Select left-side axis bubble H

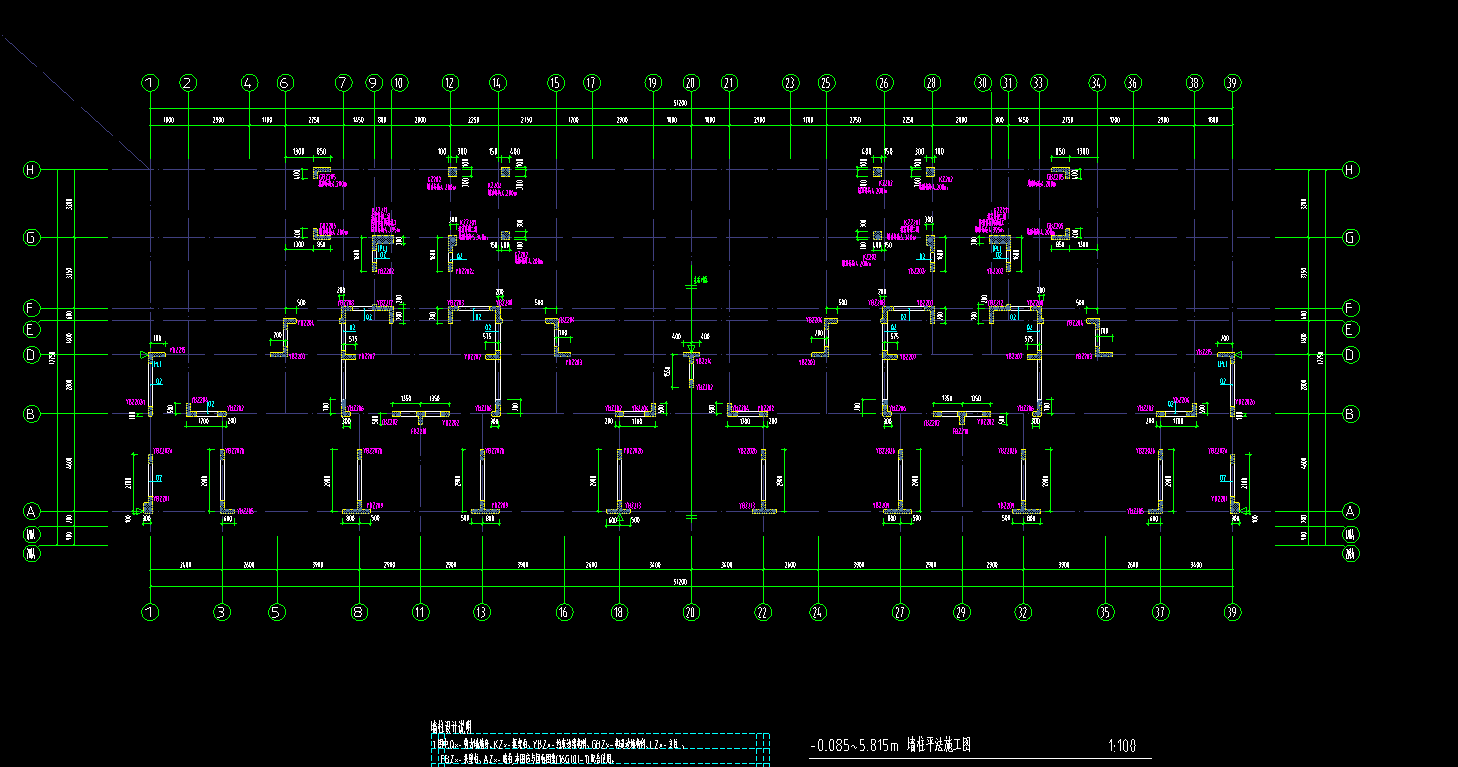tap(31, 170)
